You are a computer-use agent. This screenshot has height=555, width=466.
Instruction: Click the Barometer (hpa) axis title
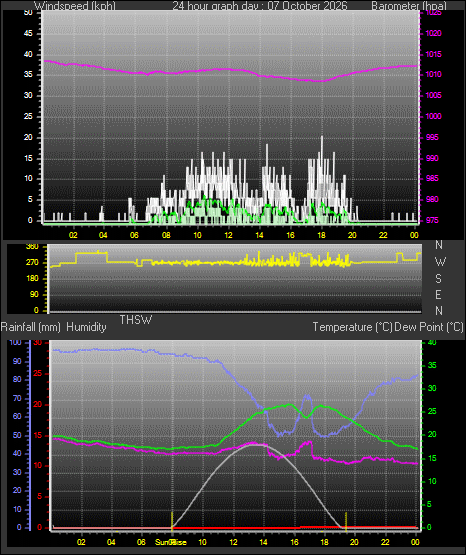pyautogui.click(x=409, y=6)
